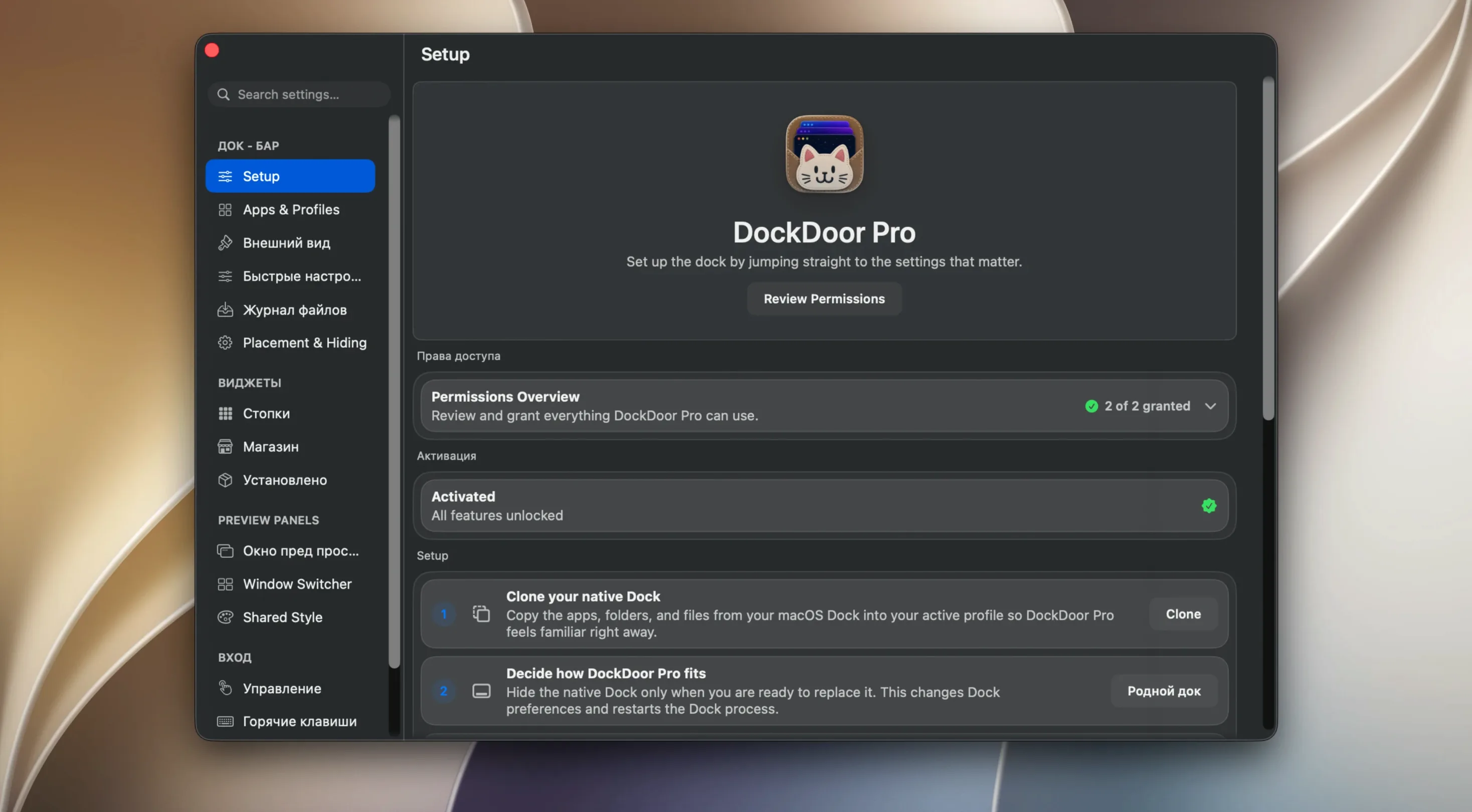Close the settings window with red button
The height and width of the screenshot is (812, 1472).
click(212, 50)
